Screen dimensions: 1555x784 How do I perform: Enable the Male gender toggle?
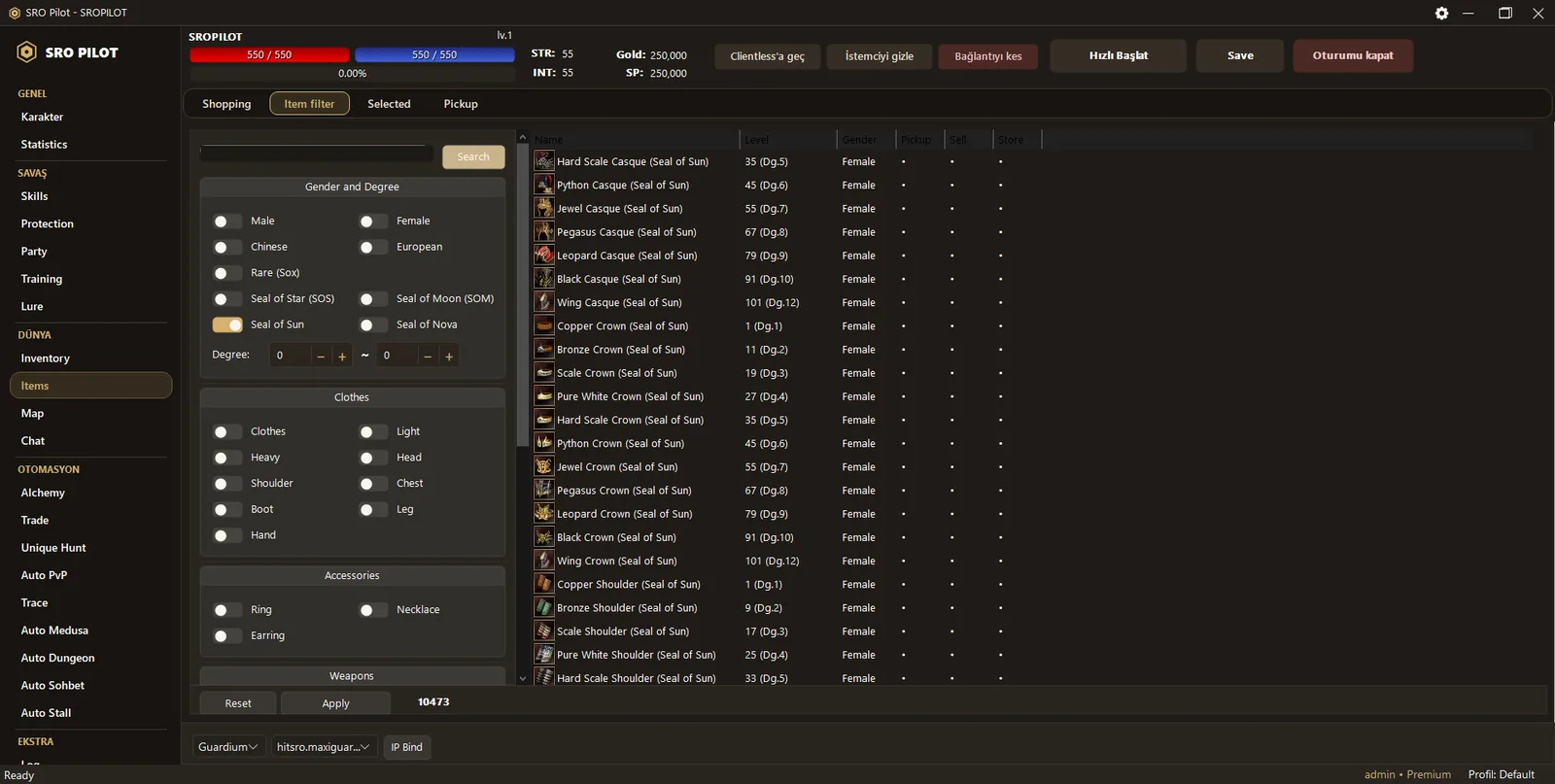[x=227, y=222]
